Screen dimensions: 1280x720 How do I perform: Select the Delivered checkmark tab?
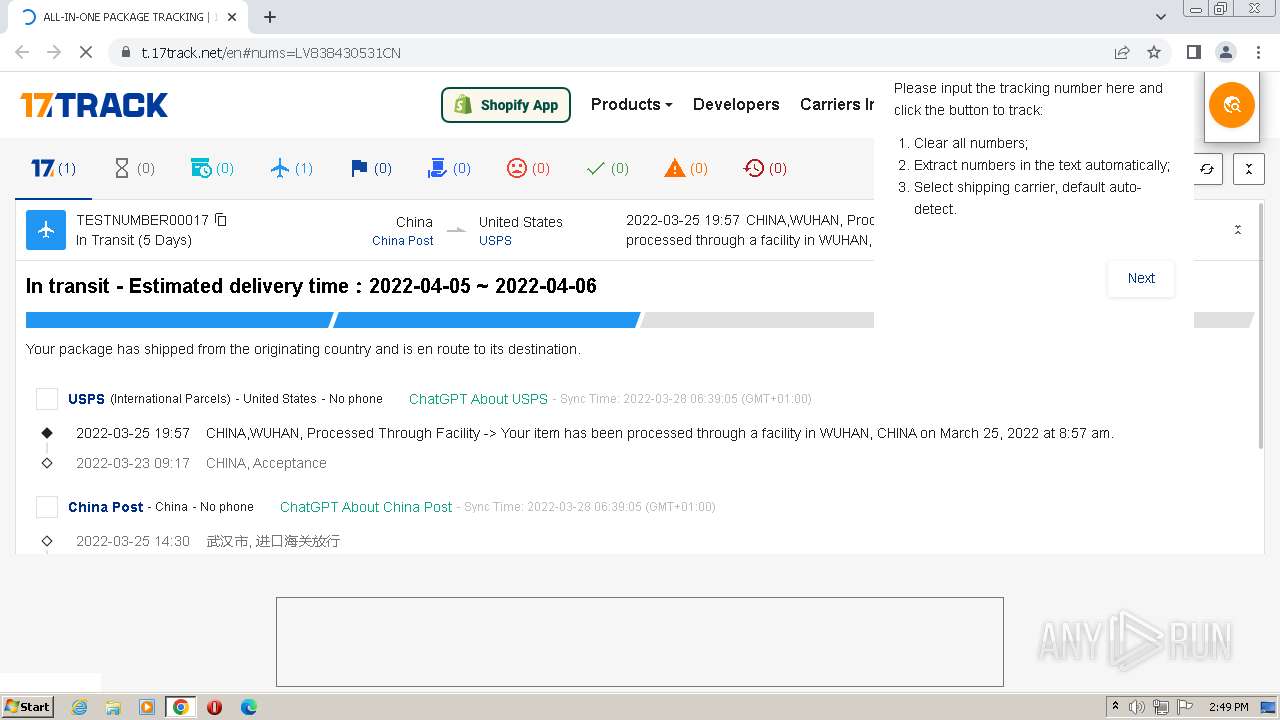click(607, 168)
